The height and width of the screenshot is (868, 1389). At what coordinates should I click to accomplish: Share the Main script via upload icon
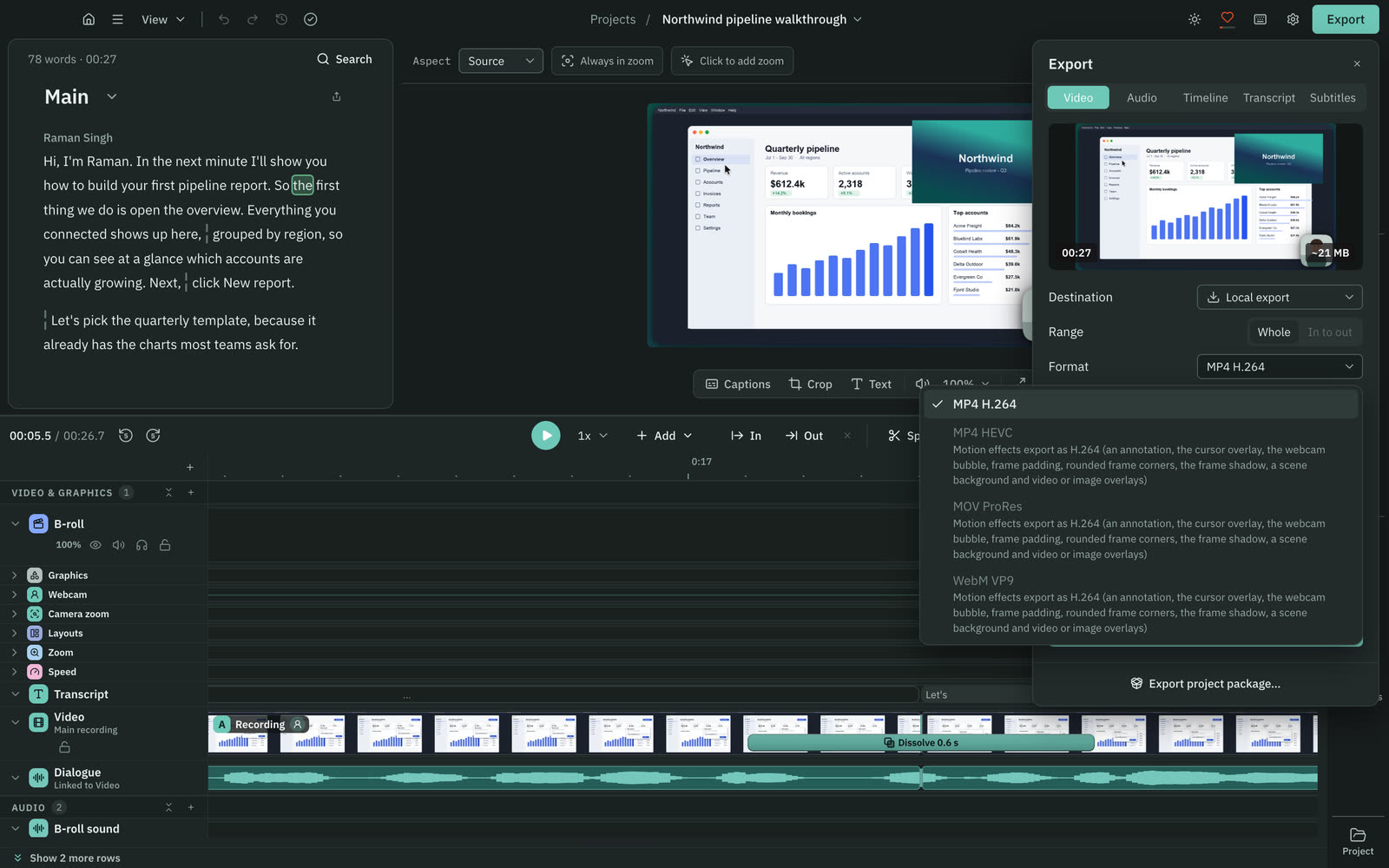[x=337, y=96]
